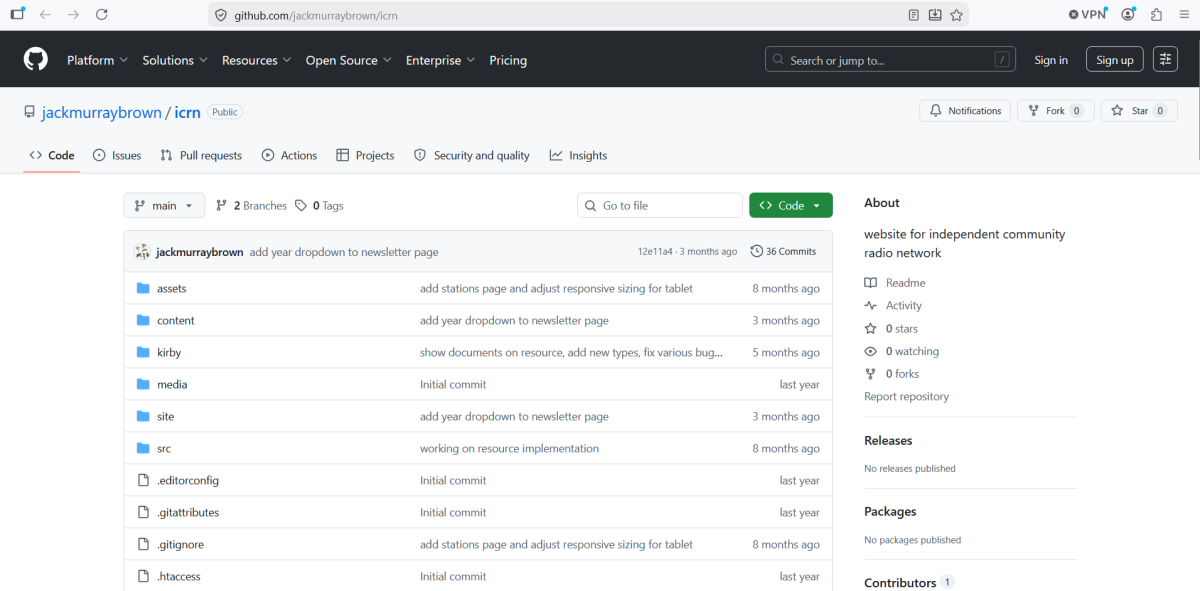Open browser extensions puzzle icon
1200x591 pixels.
coord(1157,15)
